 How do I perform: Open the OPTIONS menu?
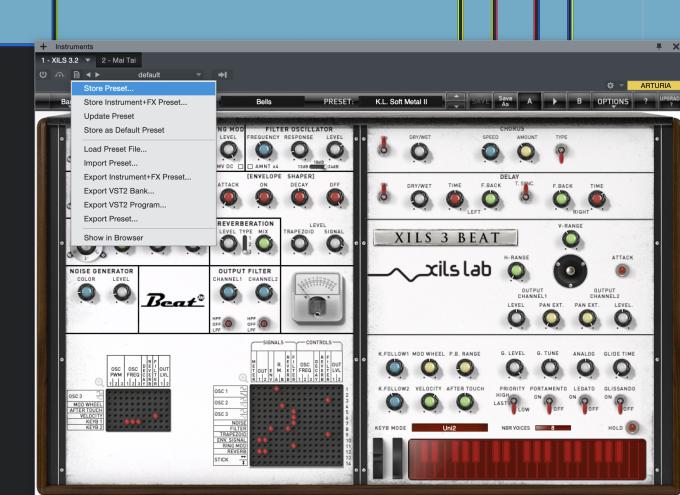(613, 102)
